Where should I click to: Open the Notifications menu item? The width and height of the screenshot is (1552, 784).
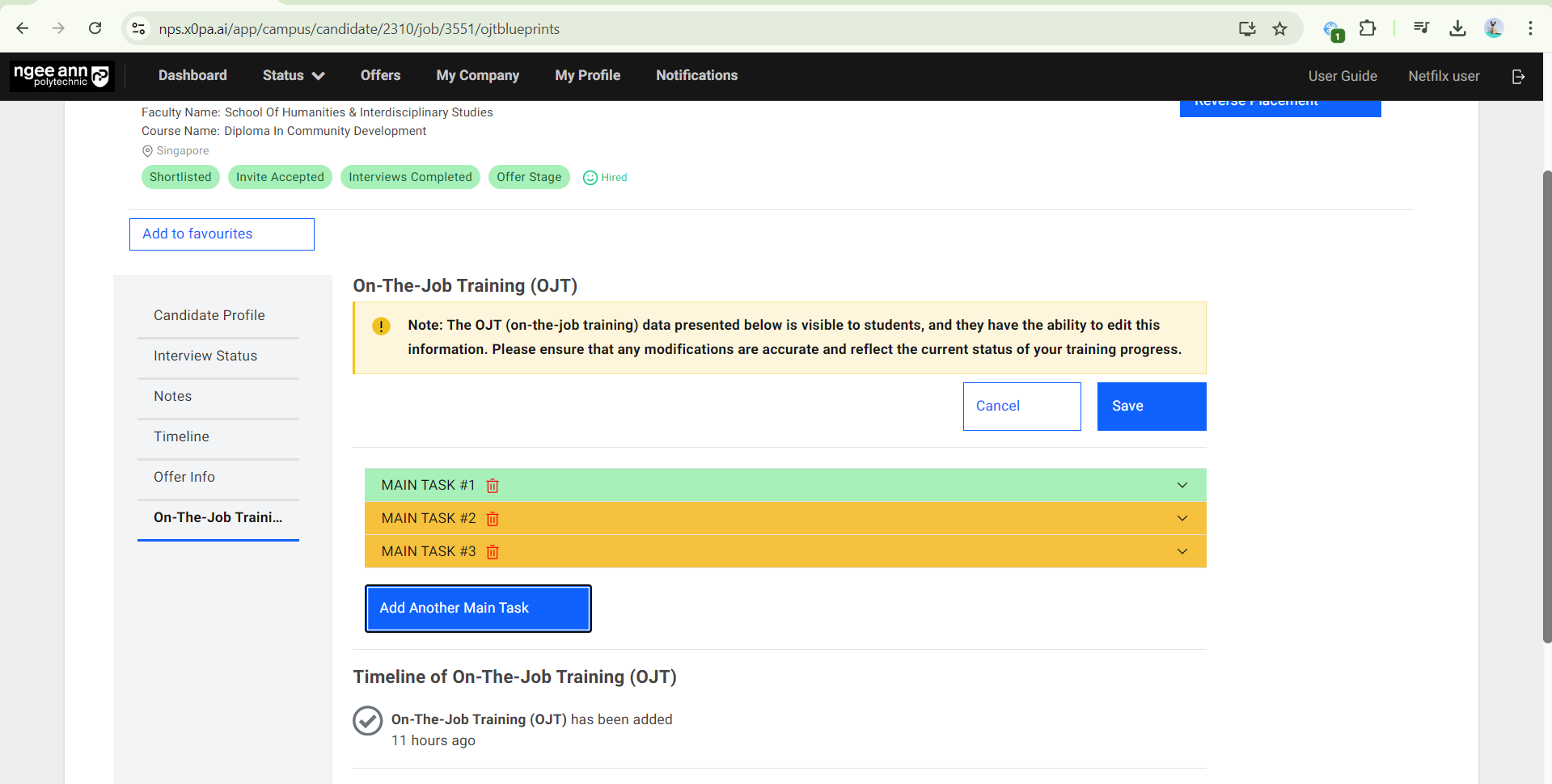click(x=696, y=75)
